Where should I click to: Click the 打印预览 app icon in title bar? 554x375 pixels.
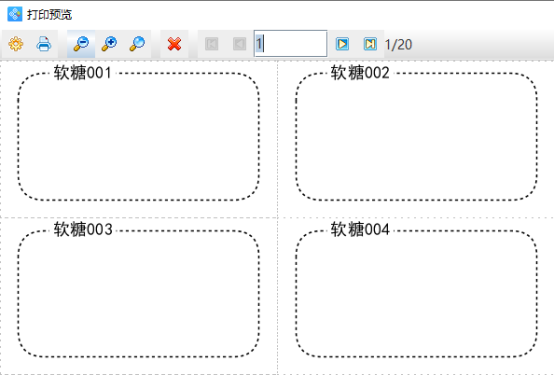point(14,14)
